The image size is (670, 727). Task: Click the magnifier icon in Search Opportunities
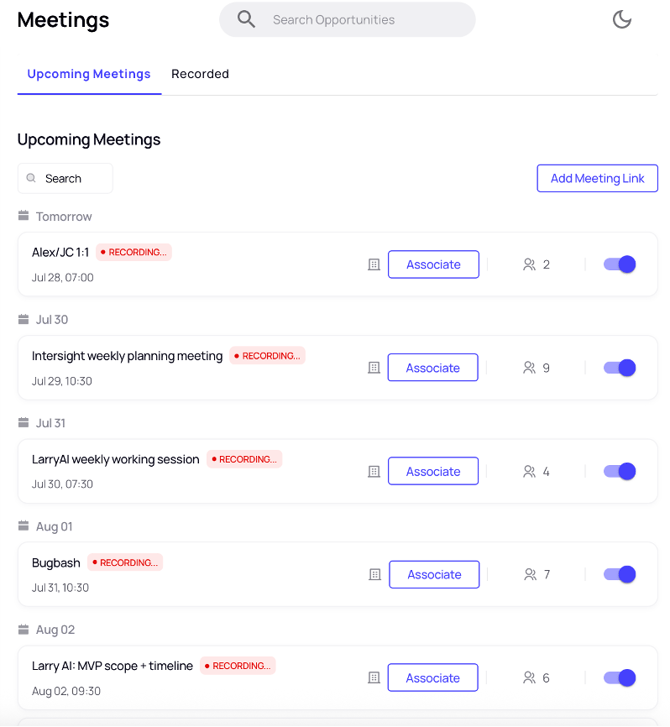click(x=246, y=19)
